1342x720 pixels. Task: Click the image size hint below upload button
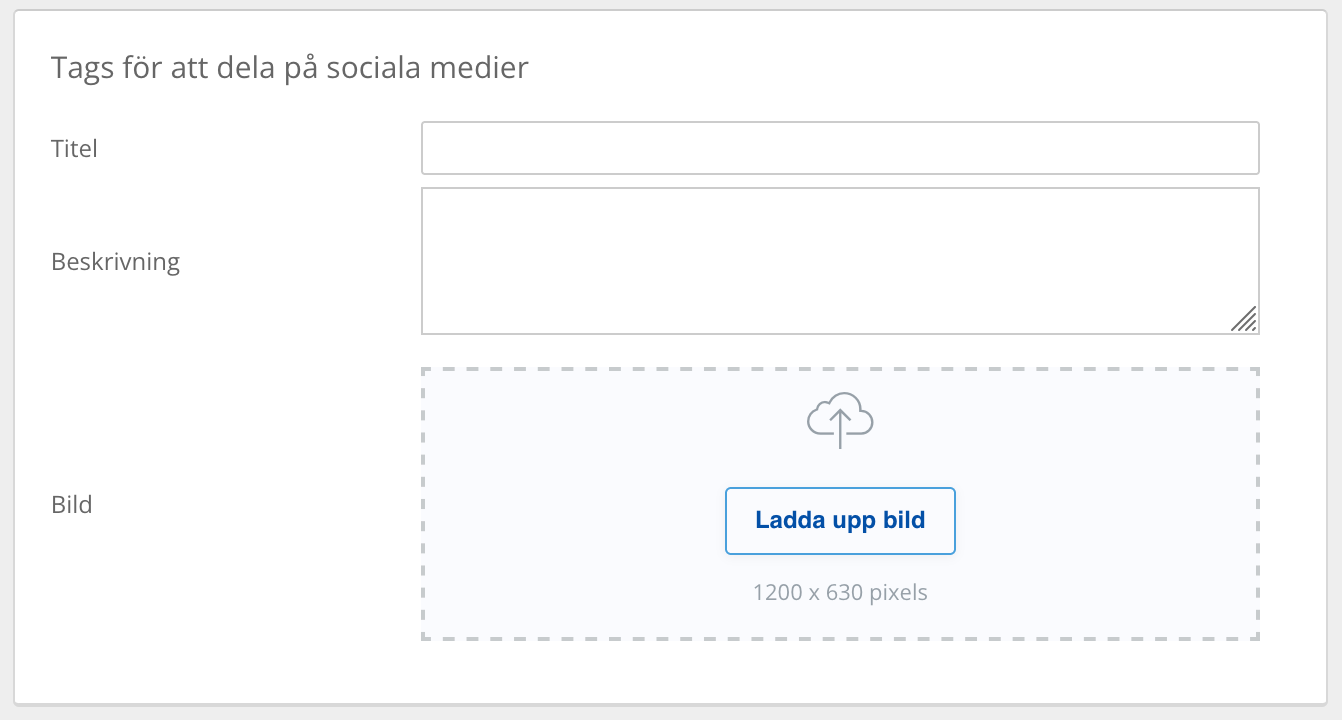[x=840, y=592]
